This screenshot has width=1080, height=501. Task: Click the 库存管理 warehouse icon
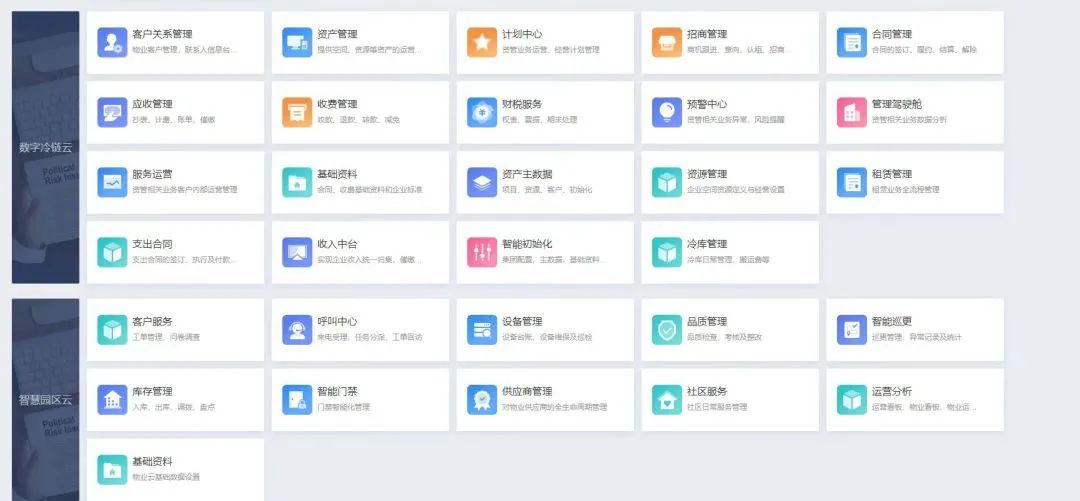pos(112,400)
